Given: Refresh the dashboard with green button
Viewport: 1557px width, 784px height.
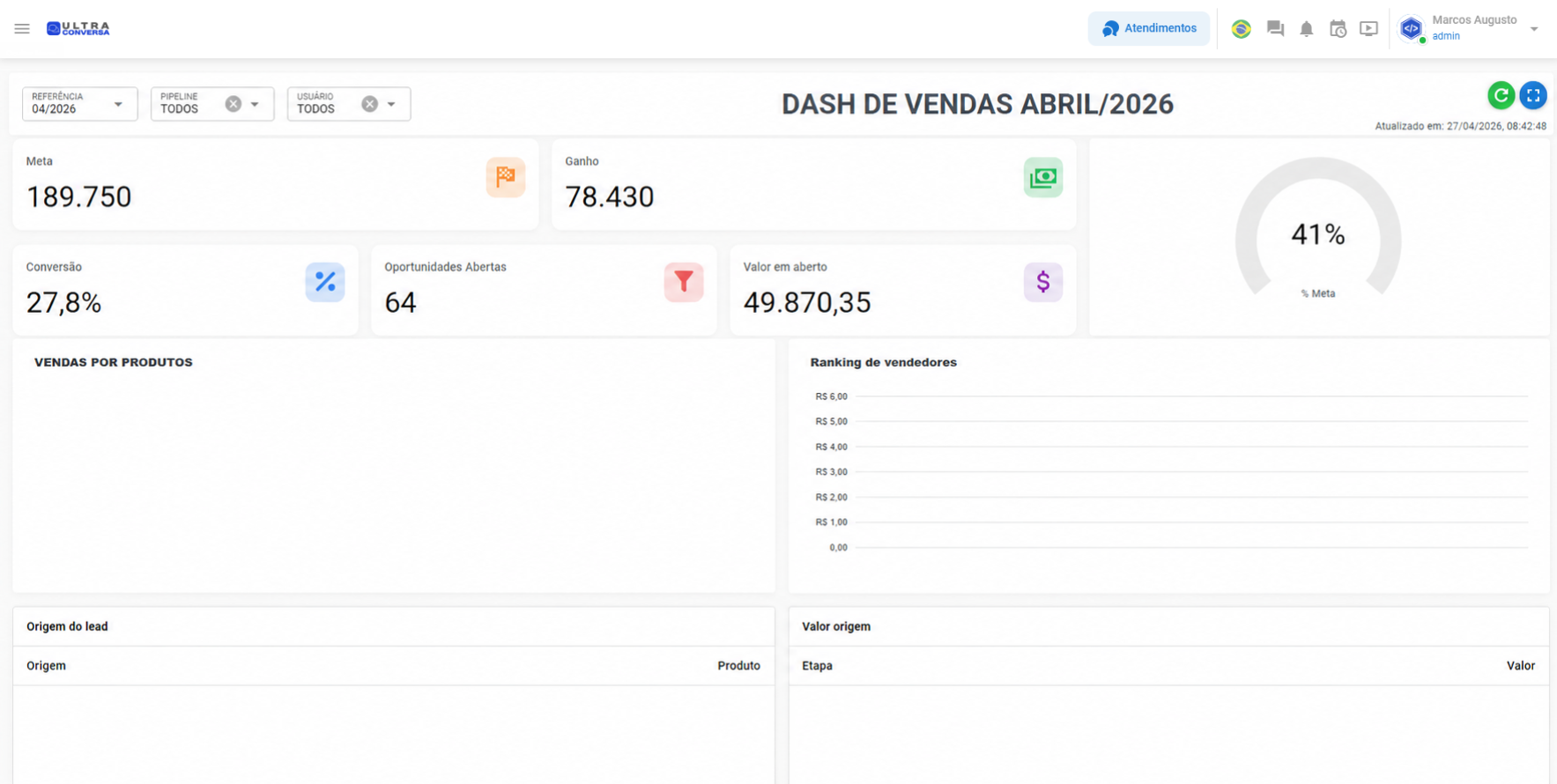Looking at the screenshot, I should coord(1501,95).
